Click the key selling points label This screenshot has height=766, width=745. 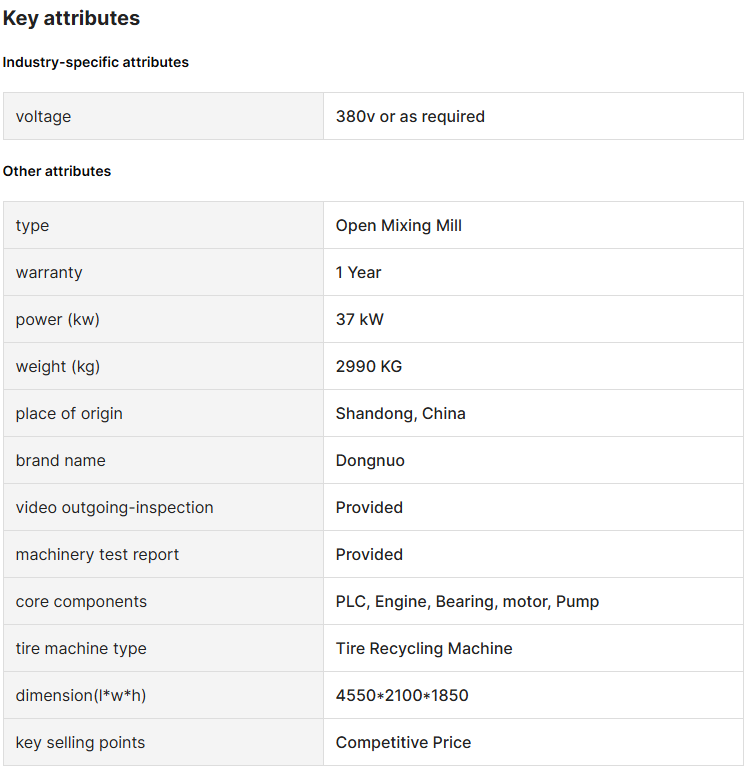(x=80, y=743)
